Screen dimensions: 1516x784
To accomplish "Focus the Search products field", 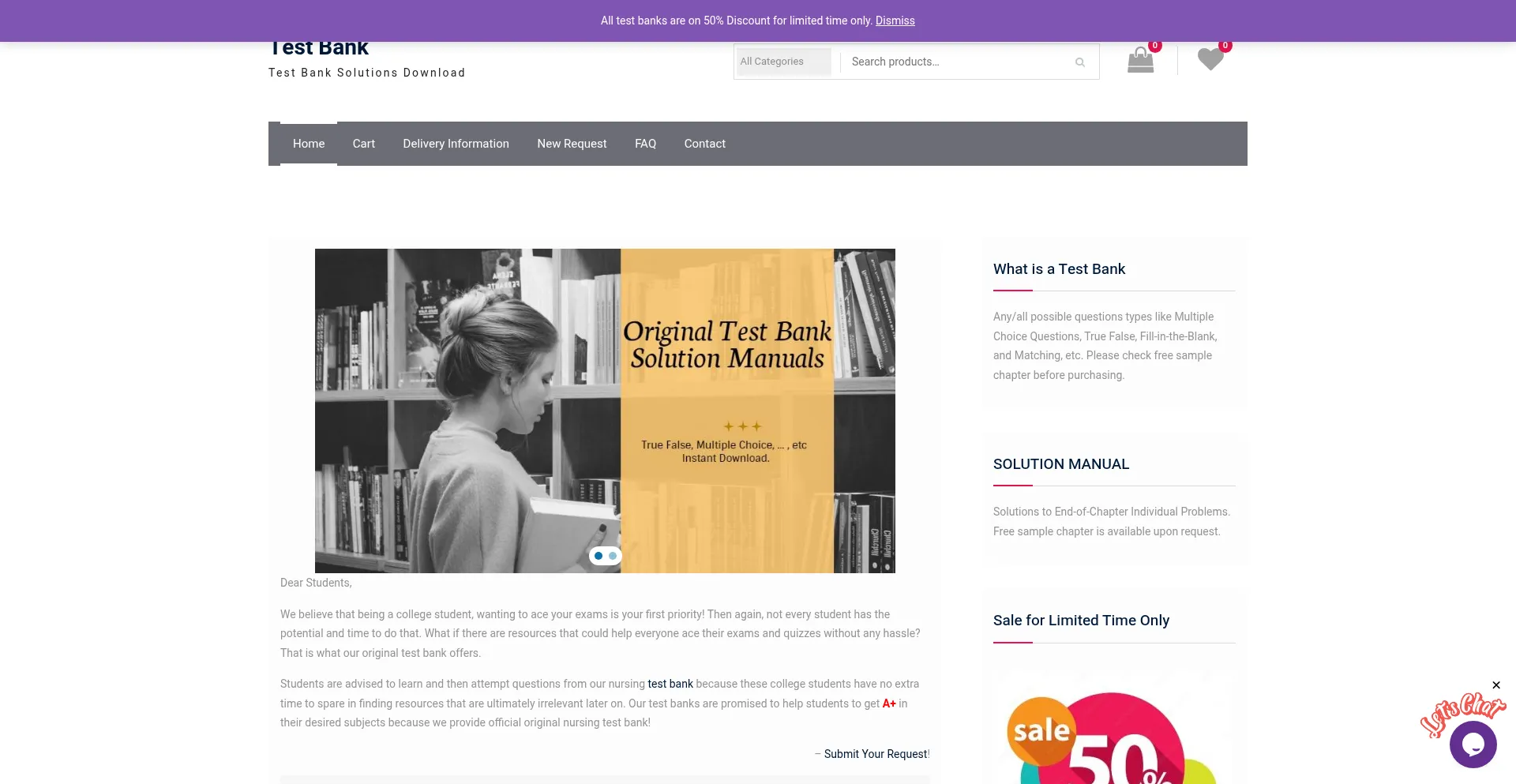I will click(955, 62).
